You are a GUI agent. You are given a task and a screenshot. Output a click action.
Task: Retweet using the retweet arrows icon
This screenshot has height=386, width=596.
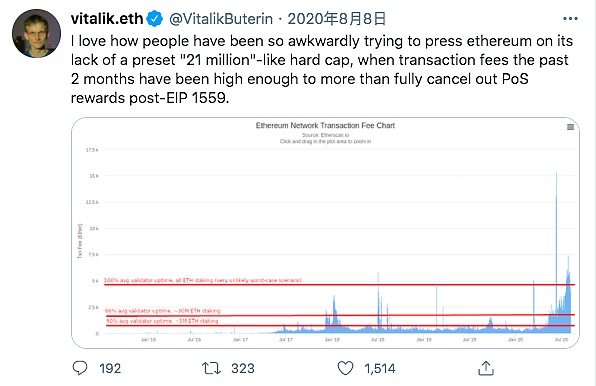pos(211,368)
